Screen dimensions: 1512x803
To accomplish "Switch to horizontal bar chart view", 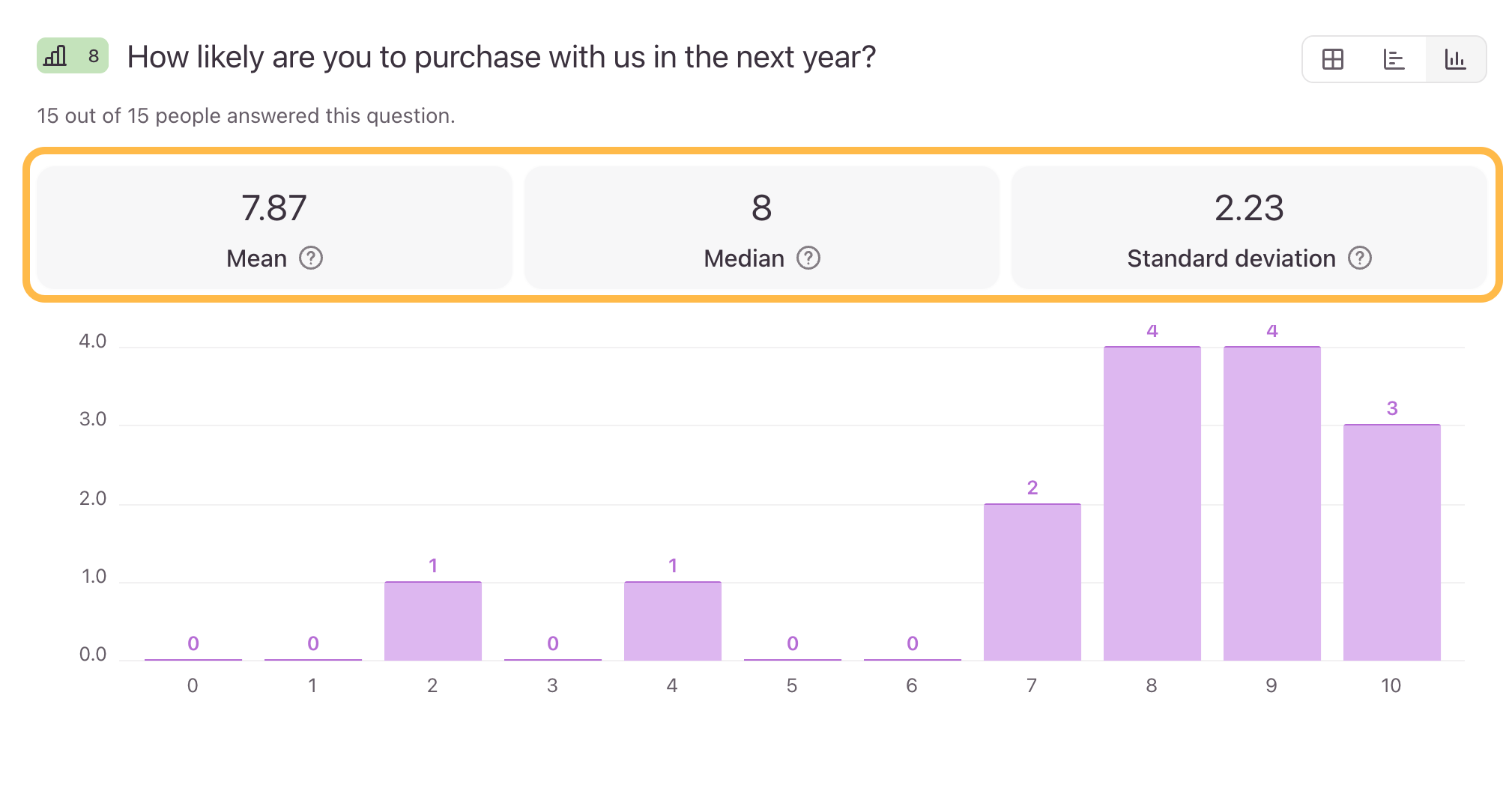I will coord(1394,59).
